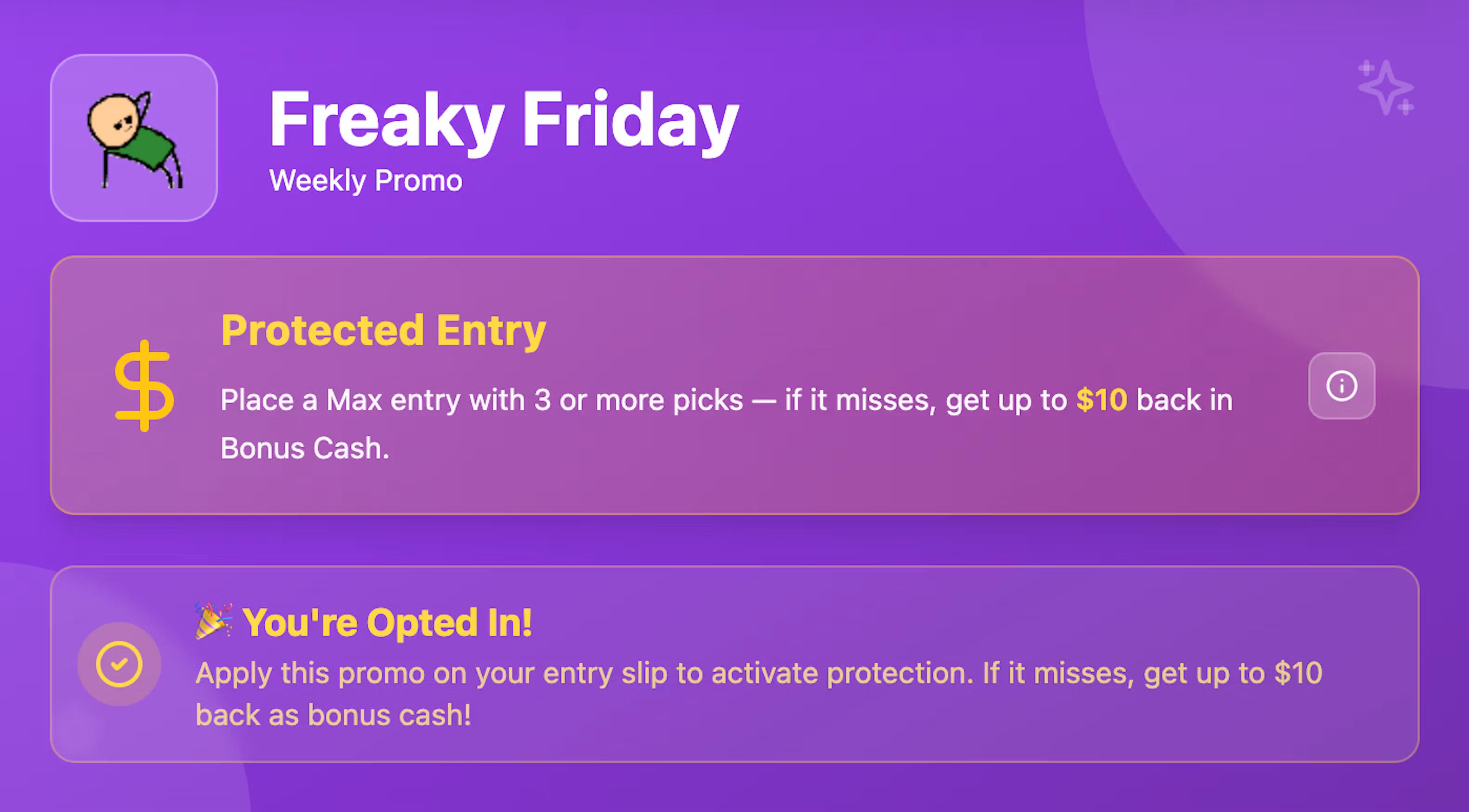
Task: Click the Weekly Promo subtitle
Action: [x=366, y=181]
